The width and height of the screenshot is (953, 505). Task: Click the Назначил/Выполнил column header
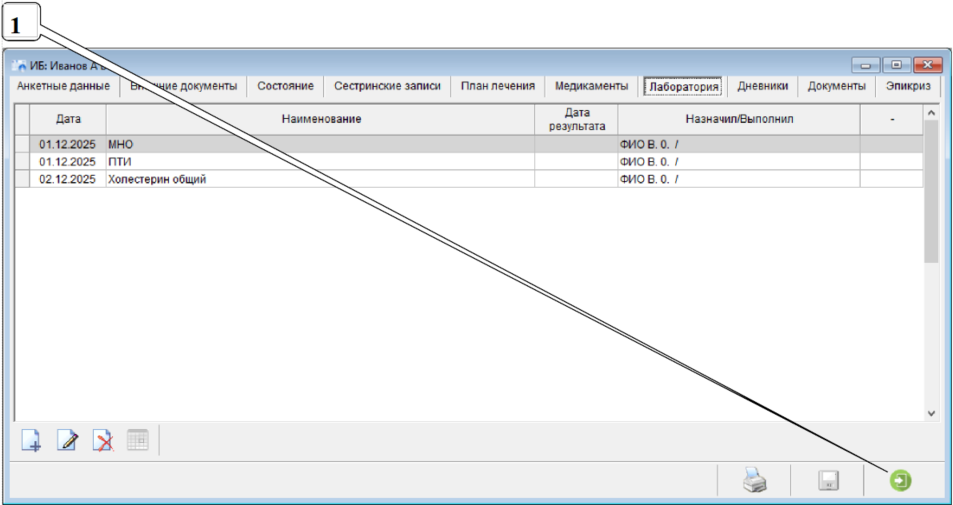coord(738,119)
